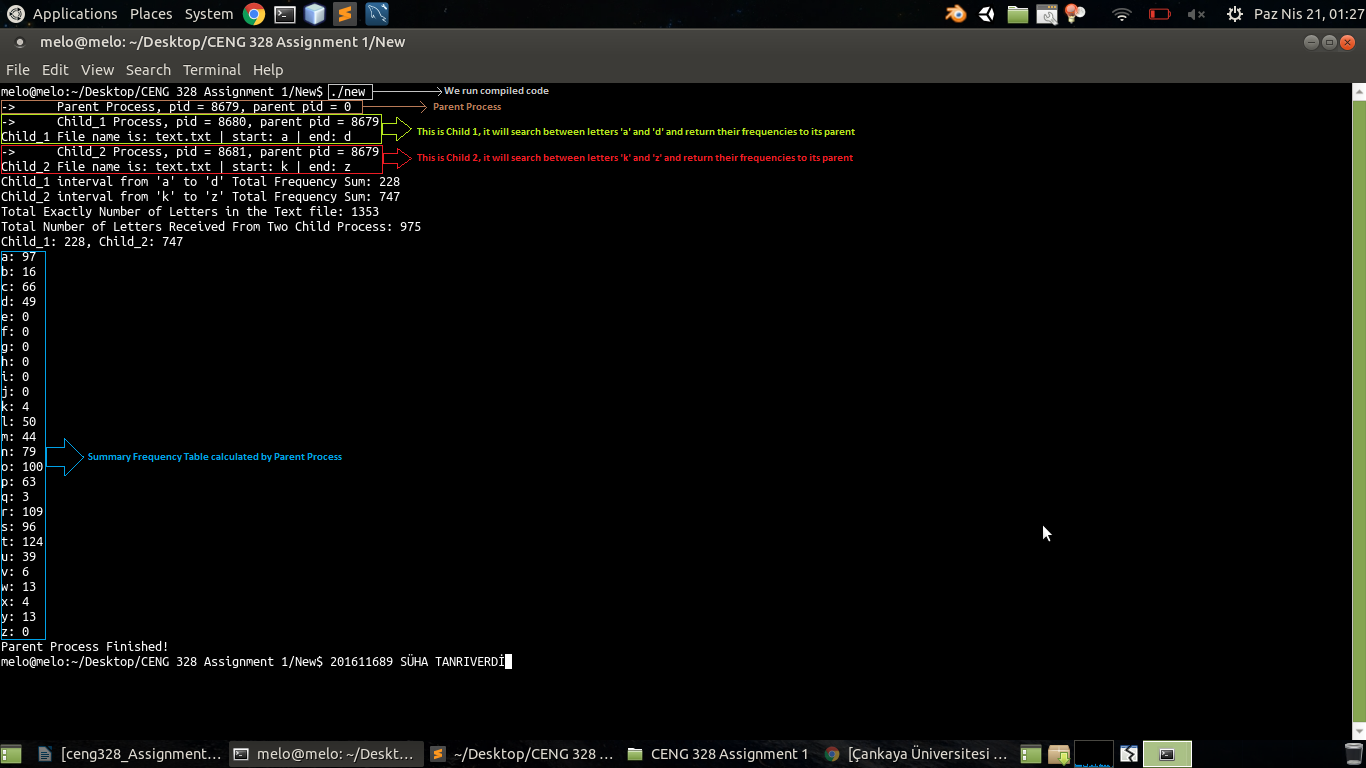Image resolution: width=1366 pixels, height=768 pixels.
Task: Open the Terminal menu in the menu bar
Action: [x=212, y=70]
